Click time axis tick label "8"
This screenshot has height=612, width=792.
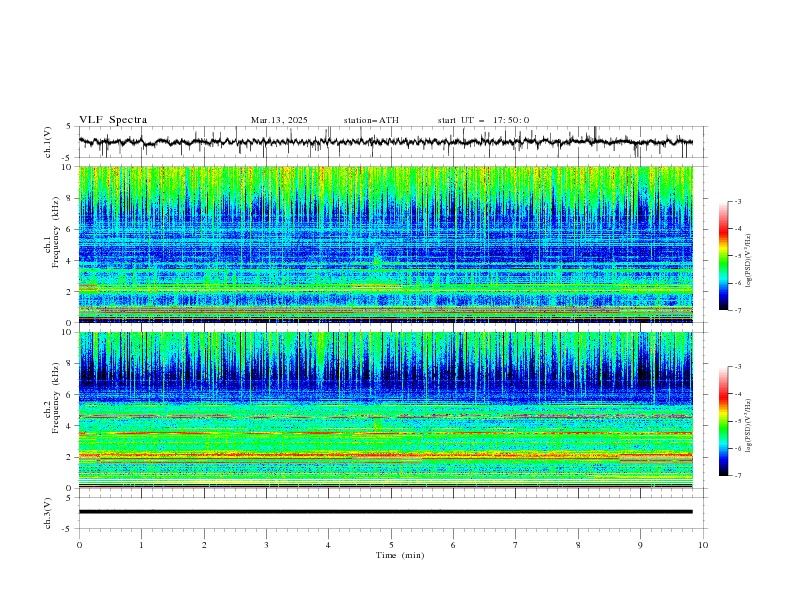tap(578, 545)
